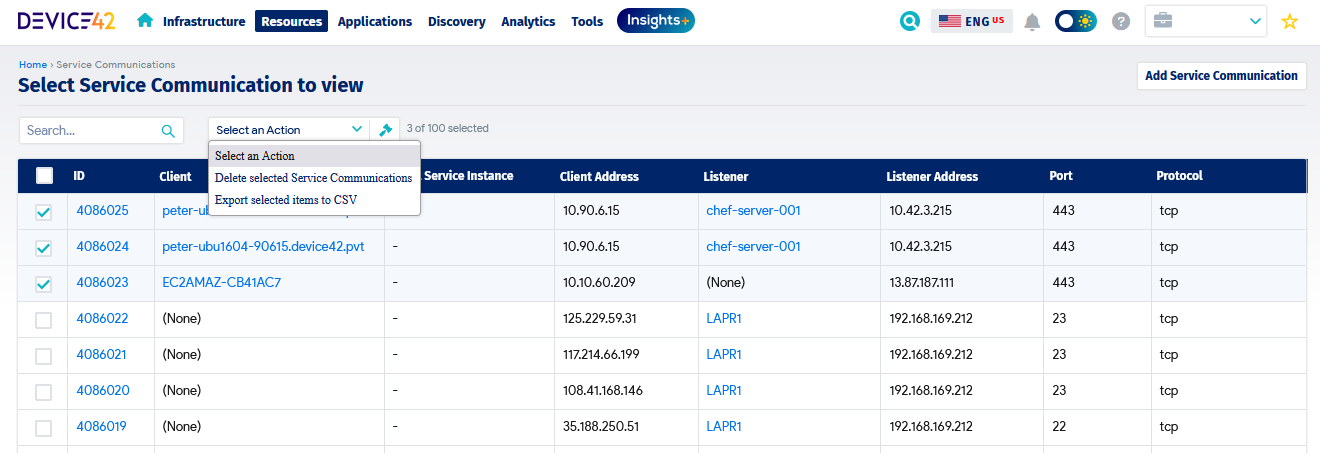Click the favorites star icon
This screenshot has width=1320, height=453.
1289,21
